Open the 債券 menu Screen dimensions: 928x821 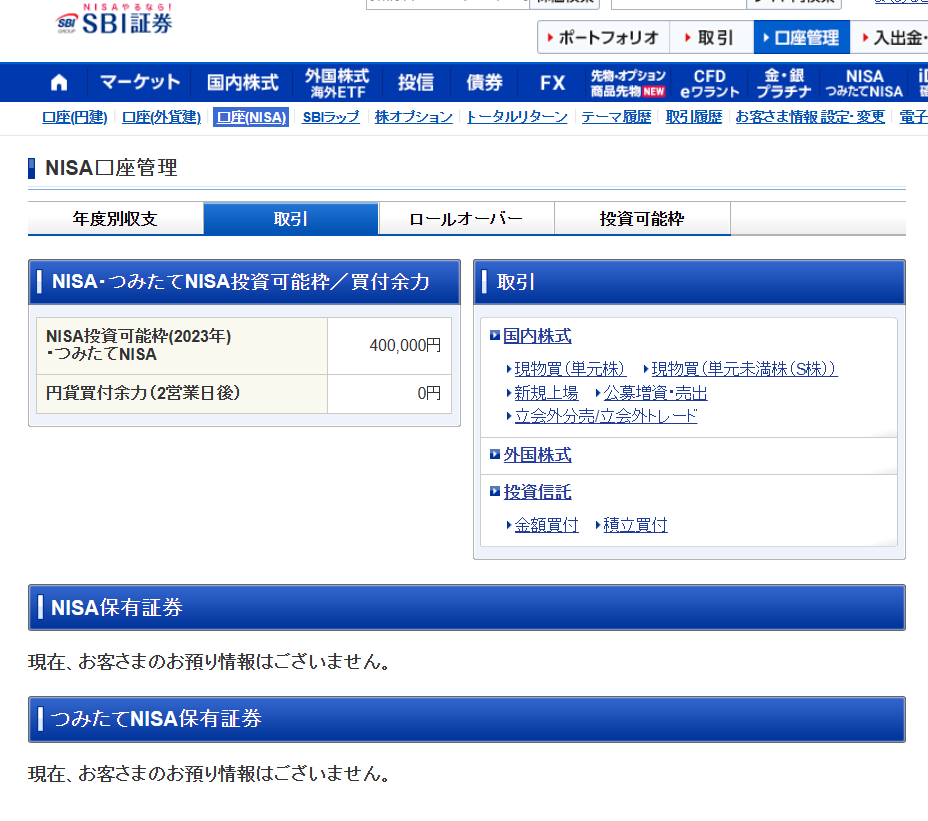484,82
